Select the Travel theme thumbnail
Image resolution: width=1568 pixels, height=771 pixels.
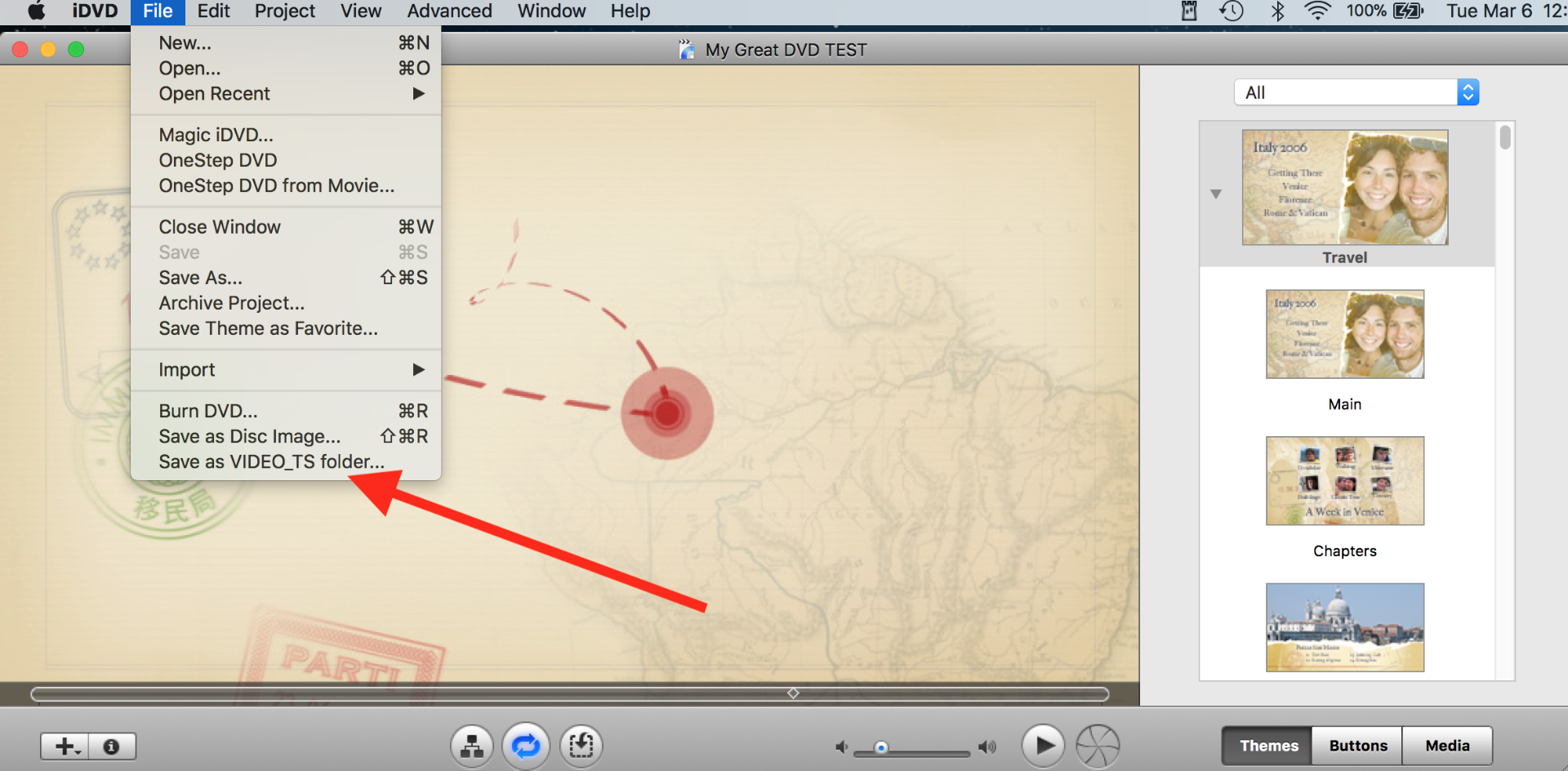(1345, 188)
